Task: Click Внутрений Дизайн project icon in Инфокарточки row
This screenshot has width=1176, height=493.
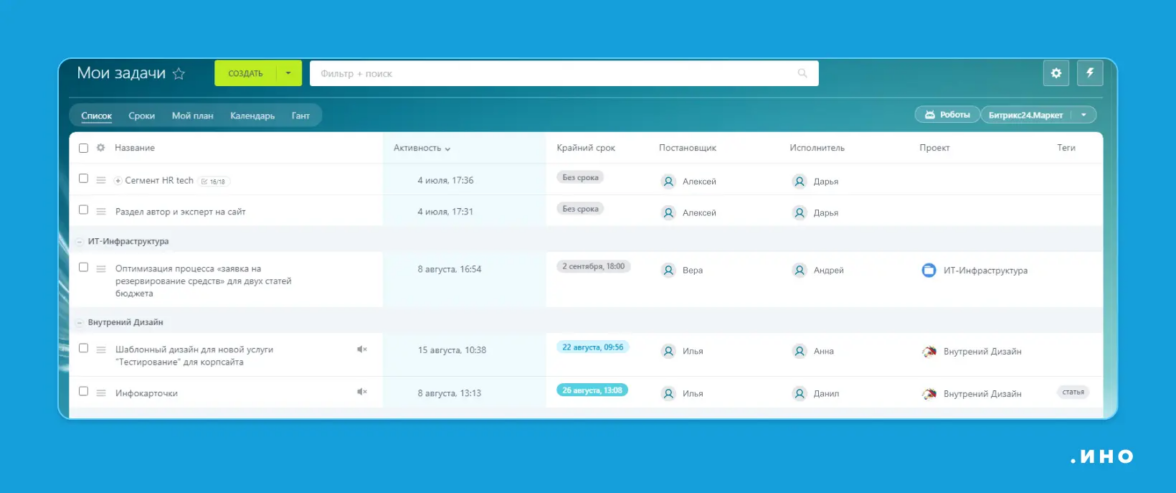Action: (928, 393)
